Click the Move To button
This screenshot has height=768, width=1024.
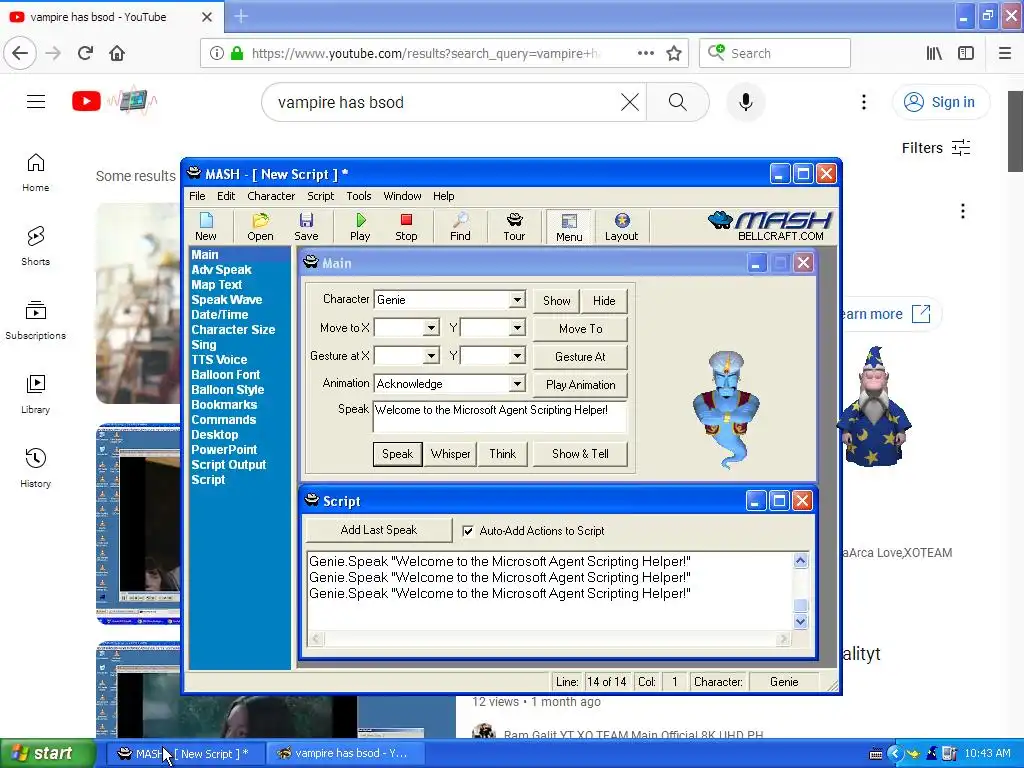click(581, 329)
